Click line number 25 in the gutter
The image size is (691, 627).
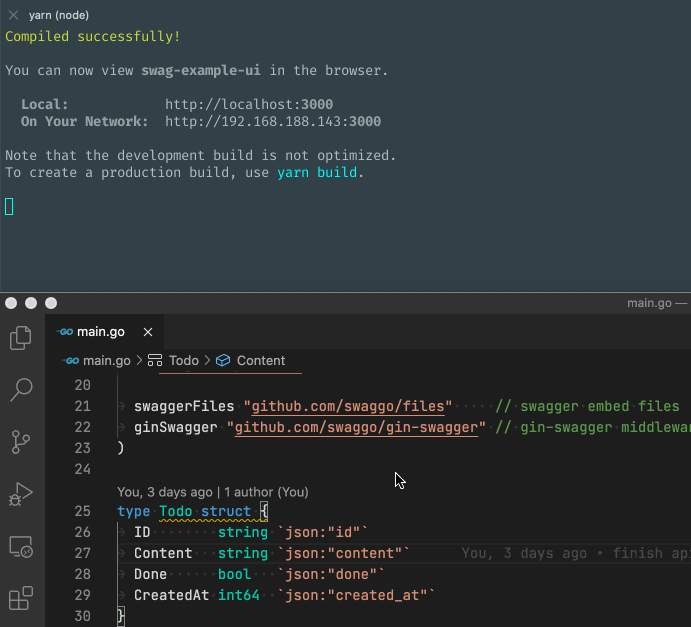[x=82, y=511]
